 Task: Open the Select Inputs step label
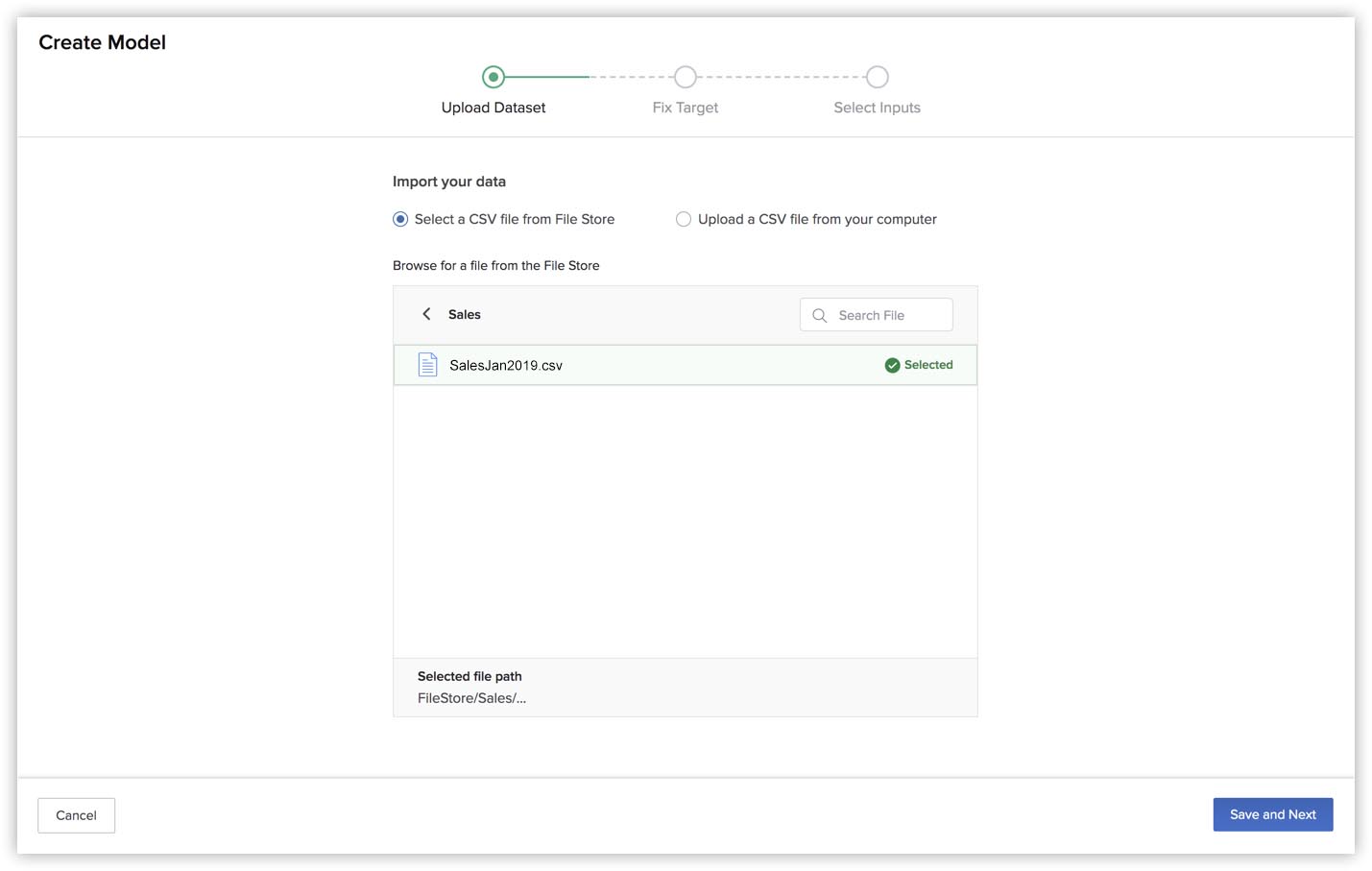pos(877,108)
